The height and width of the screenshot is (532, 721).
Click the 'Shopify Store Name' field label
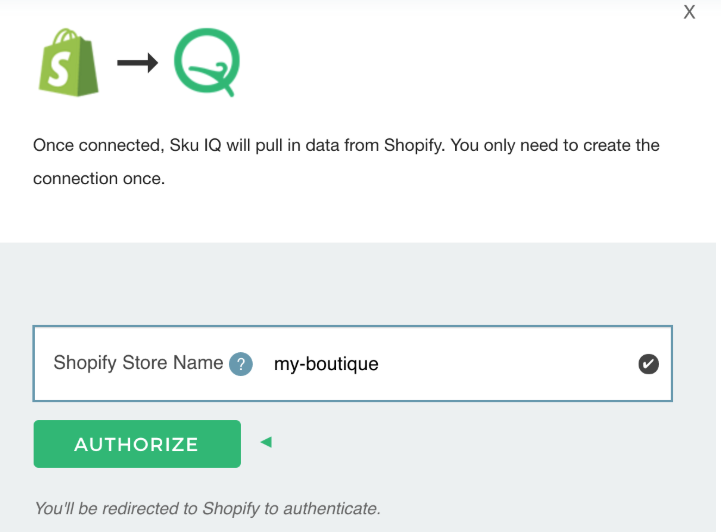(x=138, y=363)
